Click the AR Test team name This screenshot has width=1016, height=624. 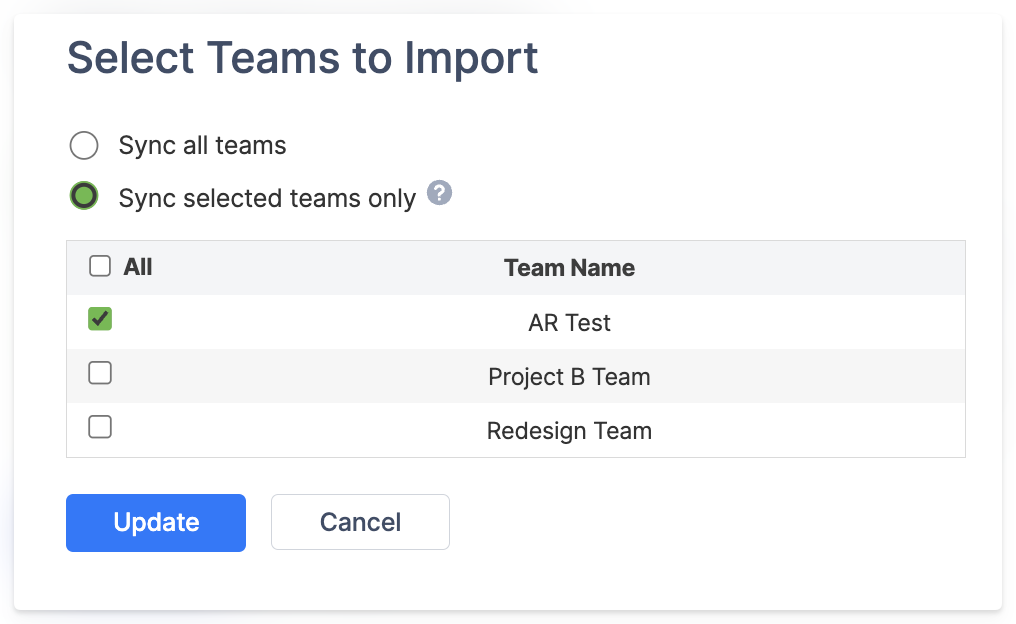tap(569, 323)
